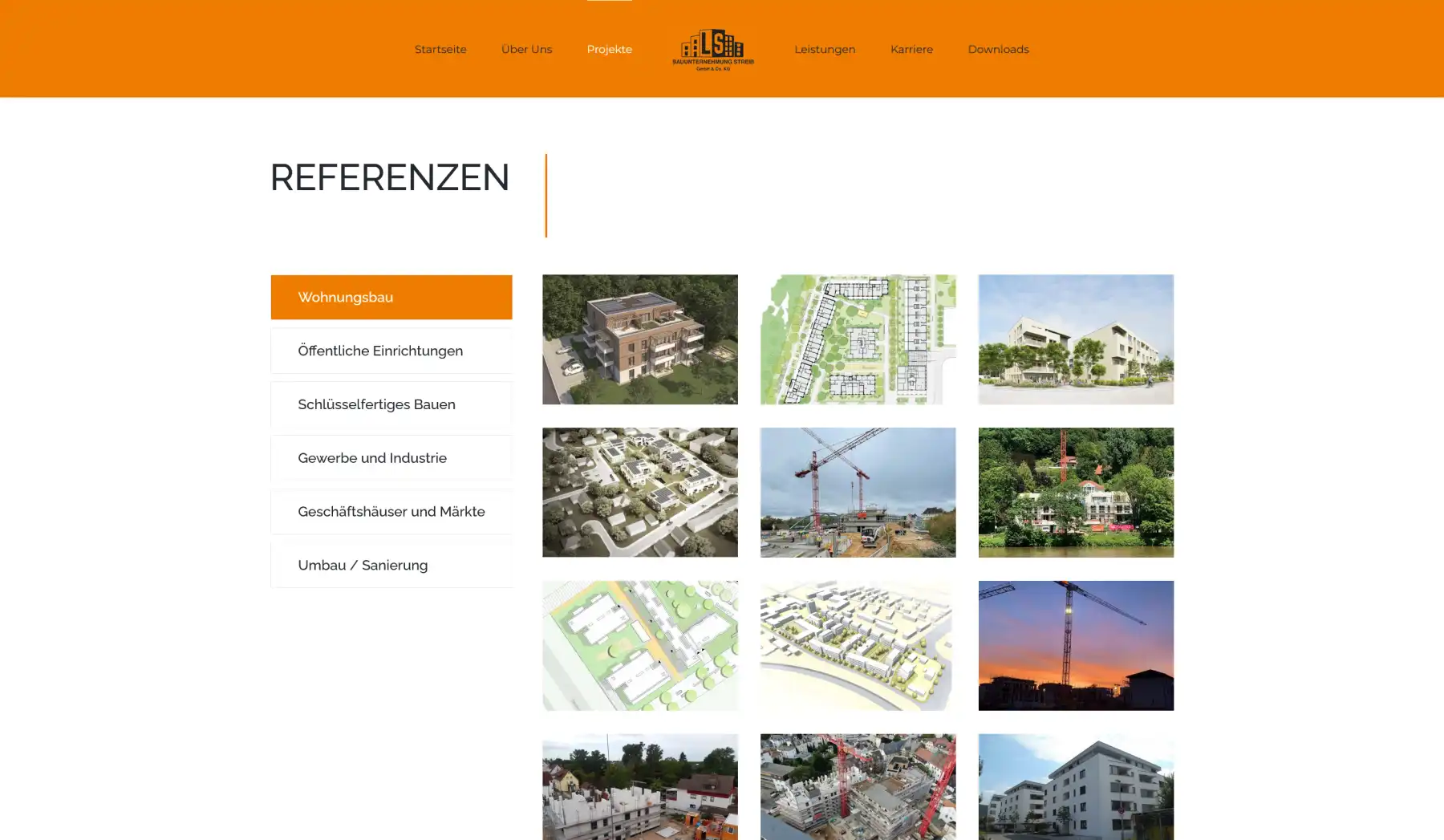This screenshot has width=1444, height=840.
Task: Open the Projekte navigation item
Action: tap(609, 50)
